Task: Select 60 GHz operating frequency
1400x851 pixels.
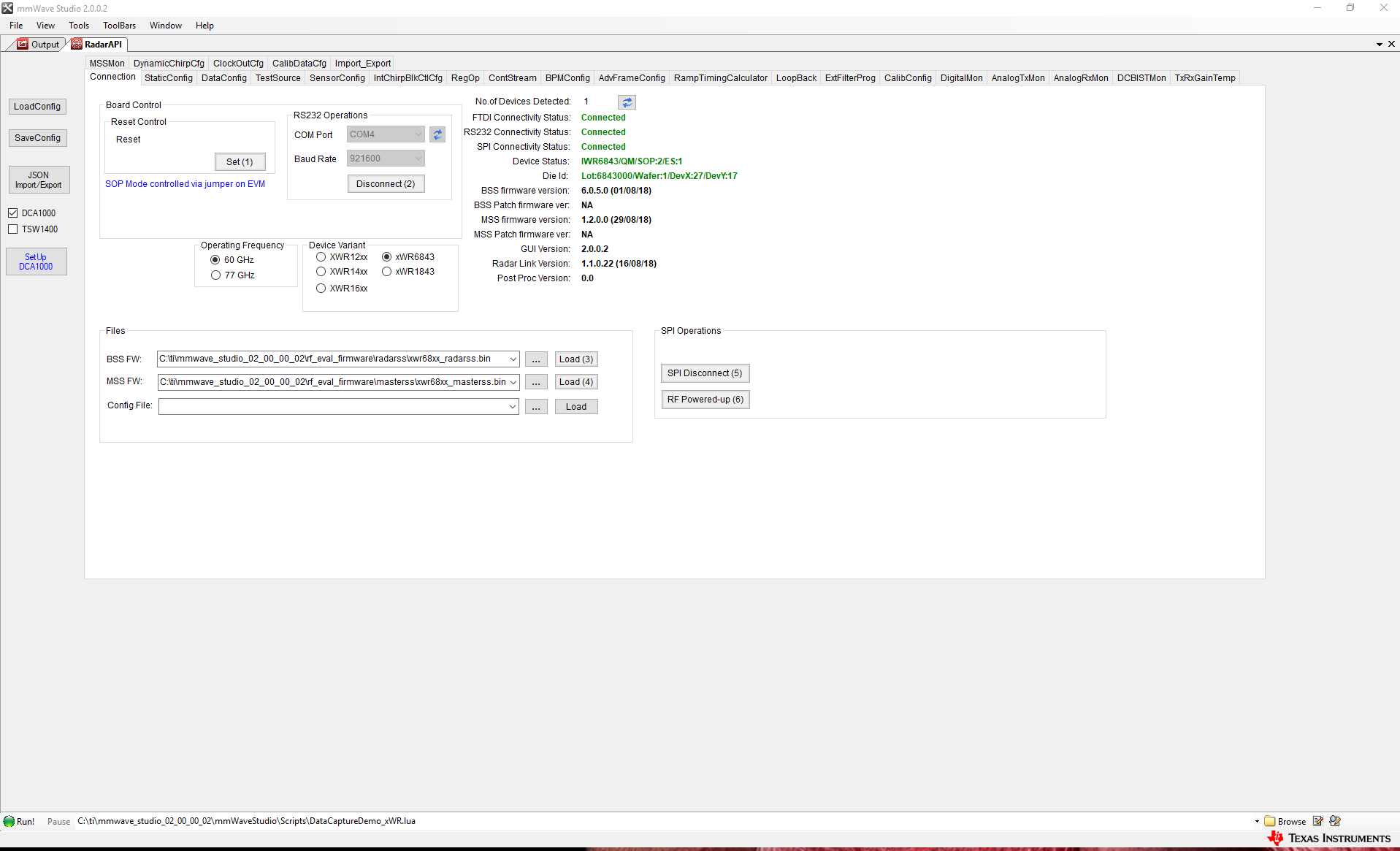Action: [215, 260]
